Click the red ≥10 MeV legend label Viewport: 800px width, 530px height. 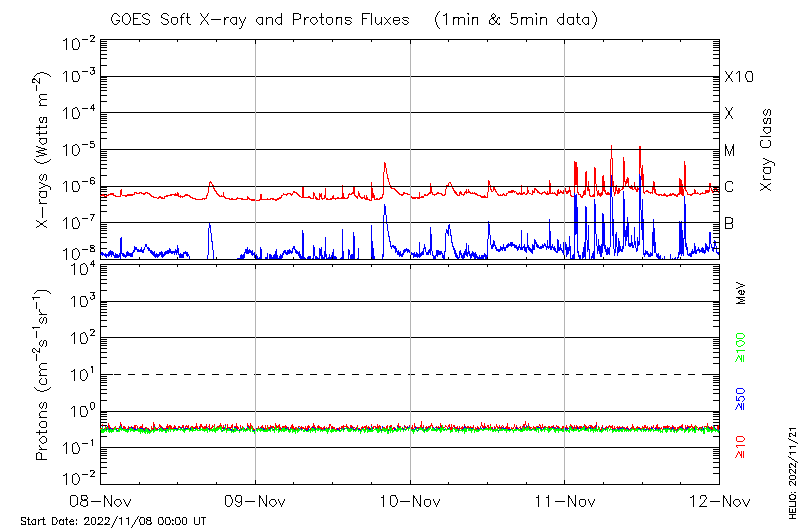pos(741,447)
